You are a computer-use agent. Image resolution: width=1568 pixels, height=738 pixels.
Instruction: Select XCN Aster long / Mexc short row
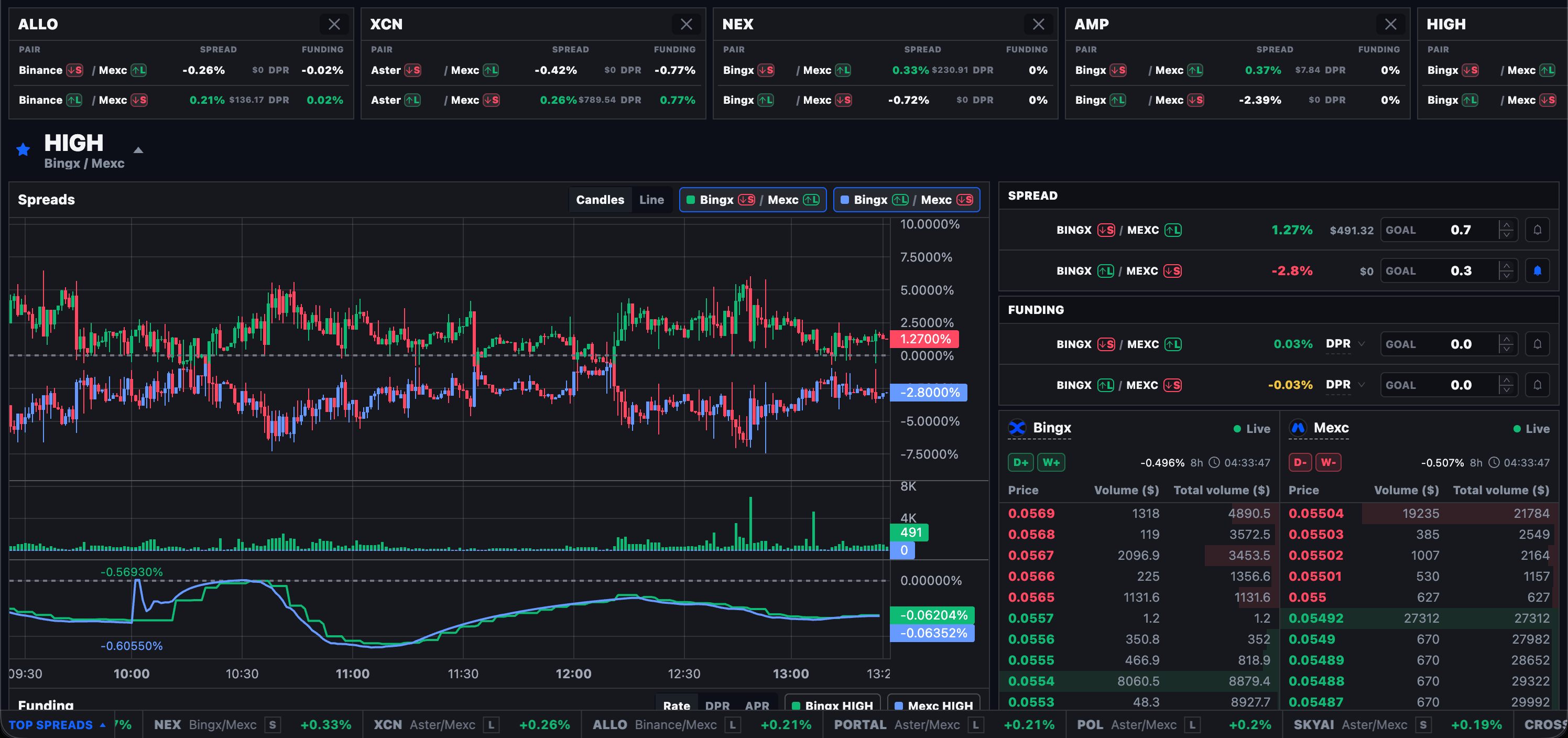point(532,100)
